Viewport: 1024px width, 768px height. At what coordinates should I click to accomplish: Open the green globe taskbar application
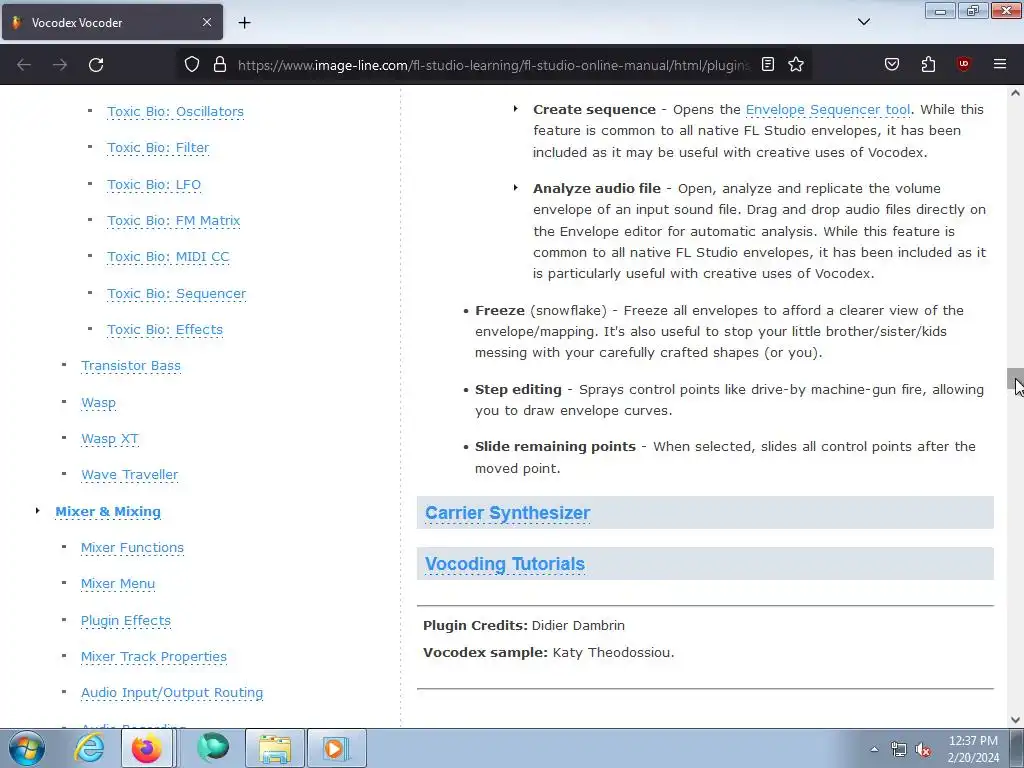pyautogui.click(x=213, y=748)
